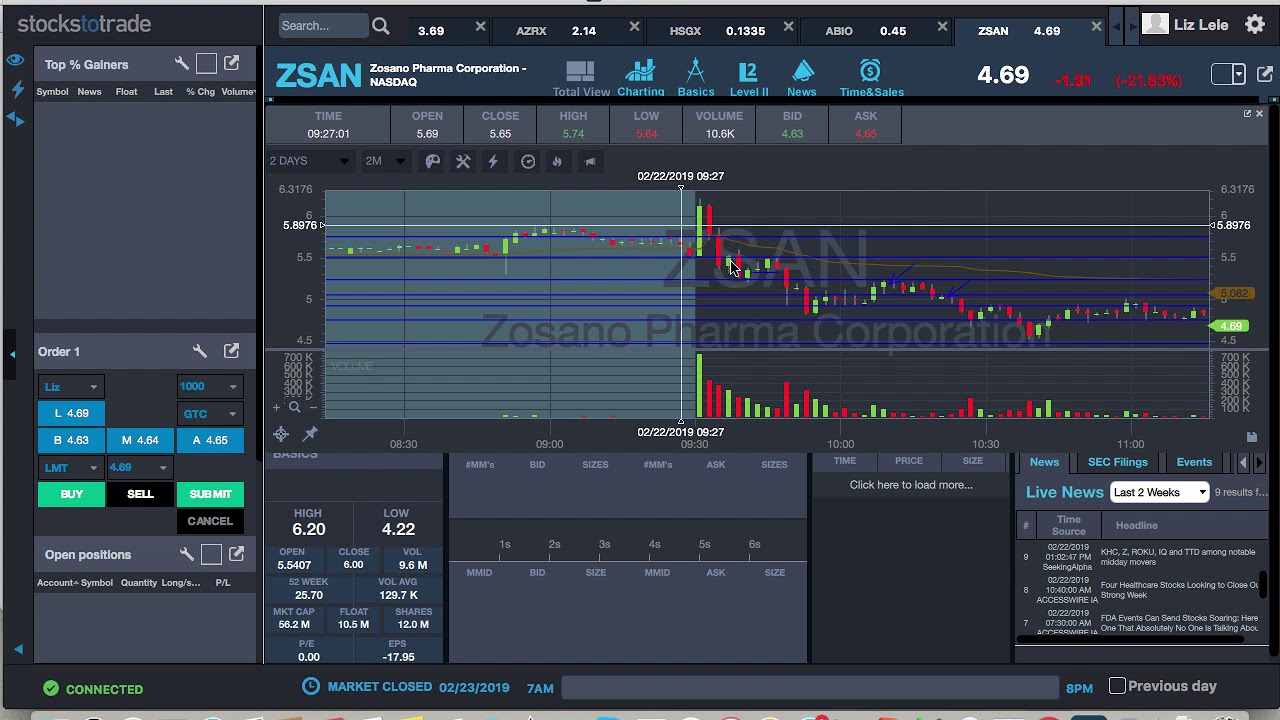Set price with A 4.65 button
This screenshot has width=1280, height=720.
coord(210,440)
